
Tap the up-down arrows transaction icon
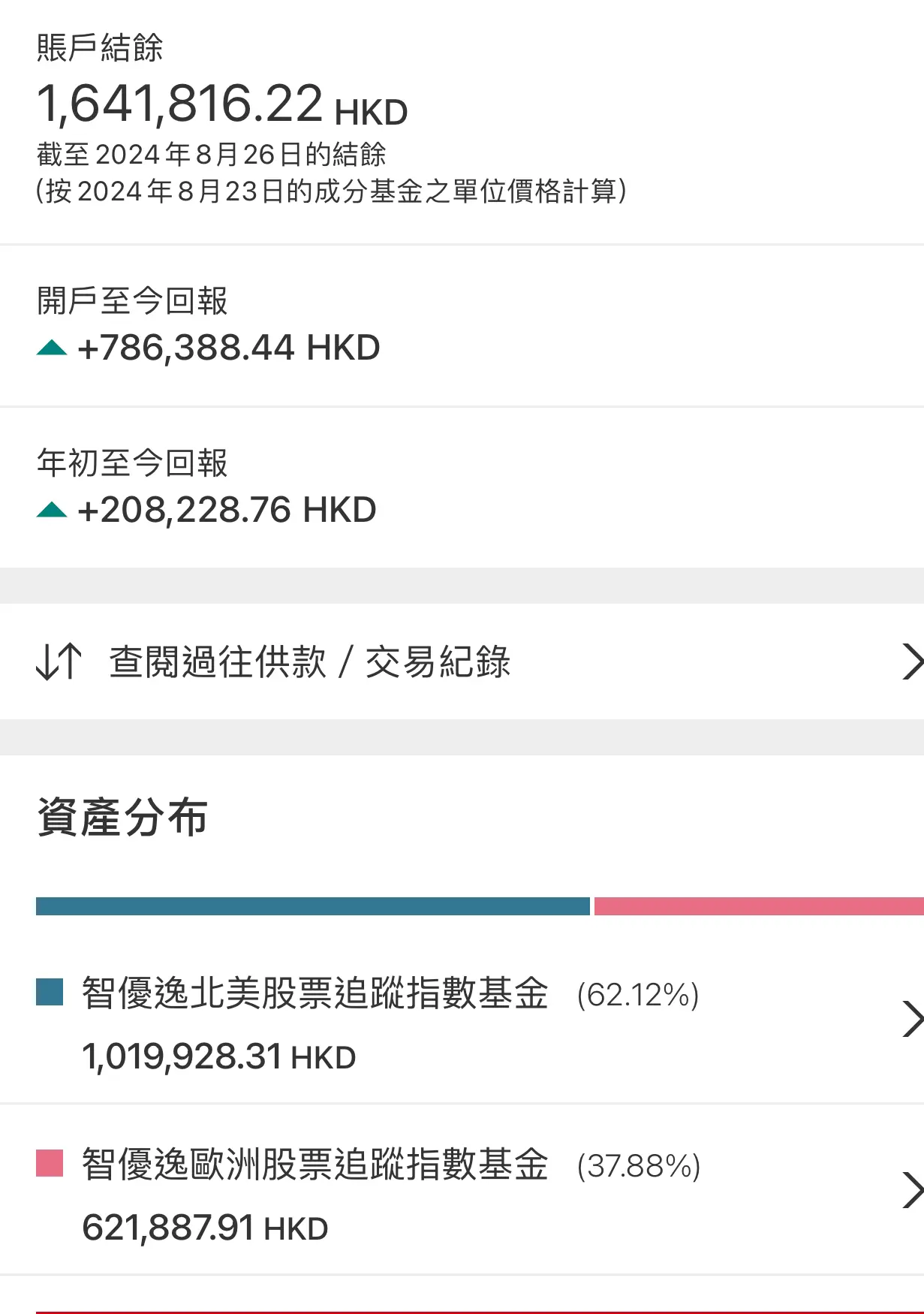pyautogui.click(x=59, y=662)
